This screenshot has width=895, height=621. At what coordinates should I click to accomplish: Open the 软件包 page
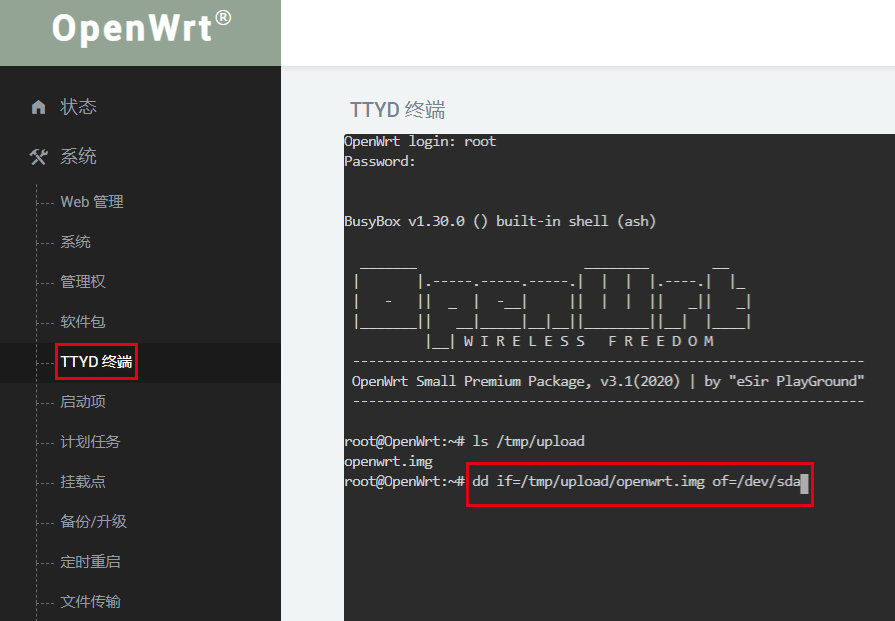[x=83, y=322]
